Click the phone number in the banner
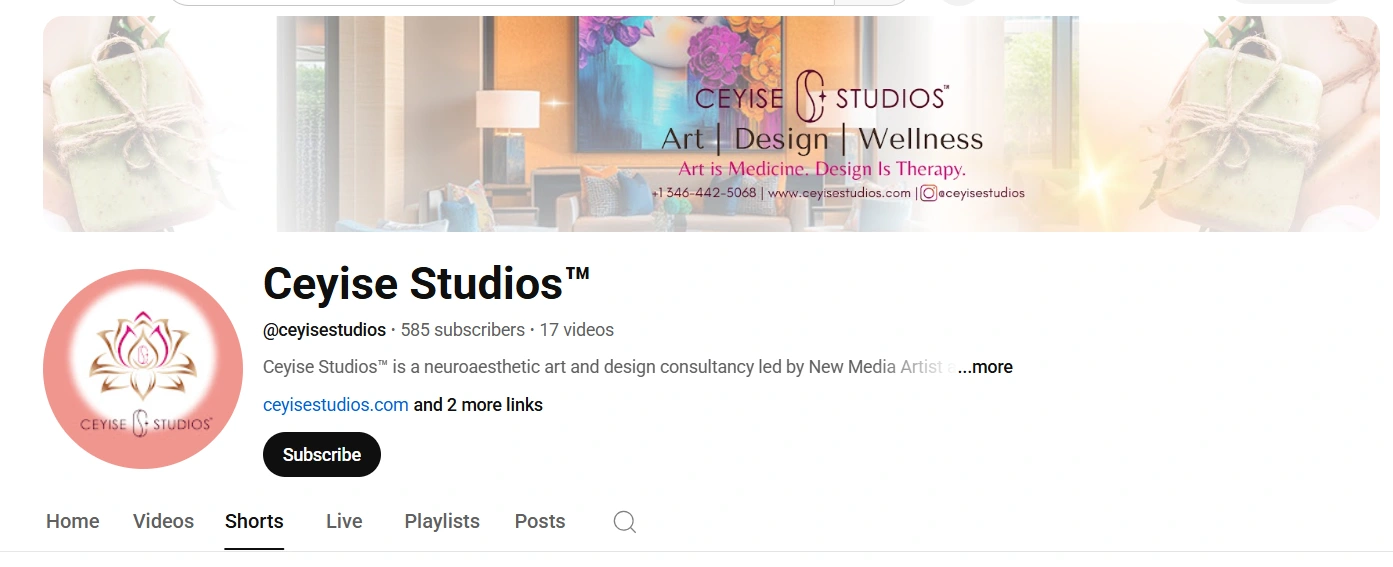 pyautogui.click(x=704, y=193)
